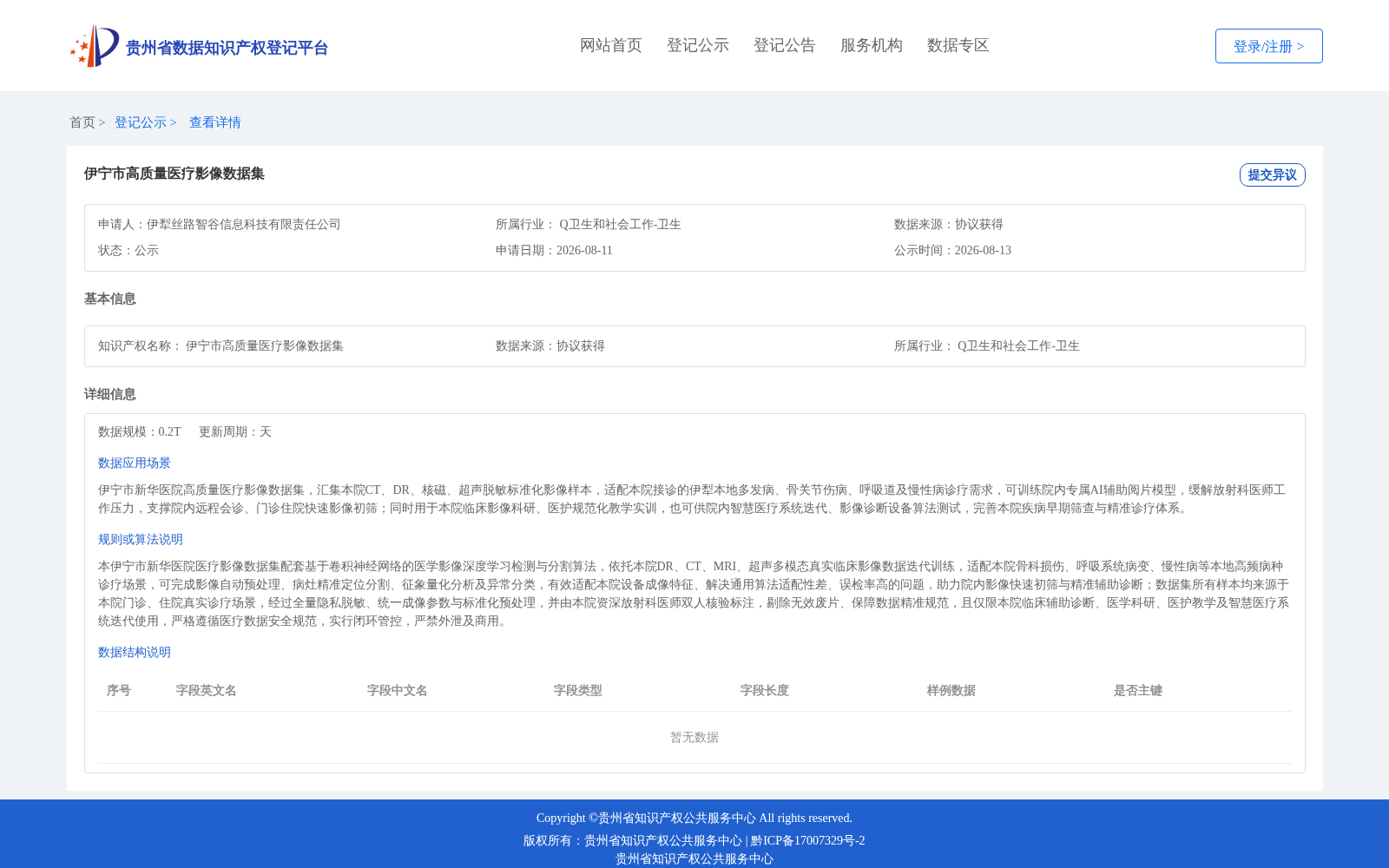Click the 字段英文名 column header
Screen dimensions: 1389x868
(x=207, y=690)
